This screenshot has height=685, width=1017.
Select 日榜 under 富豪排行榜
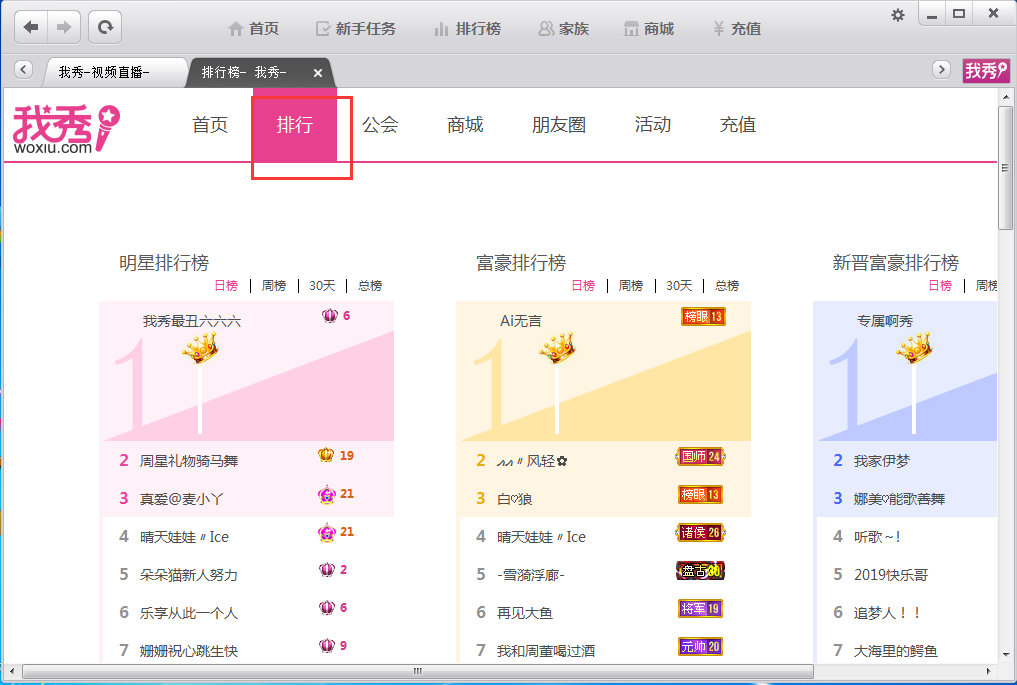pyautogui.click(x=583, y=285)
